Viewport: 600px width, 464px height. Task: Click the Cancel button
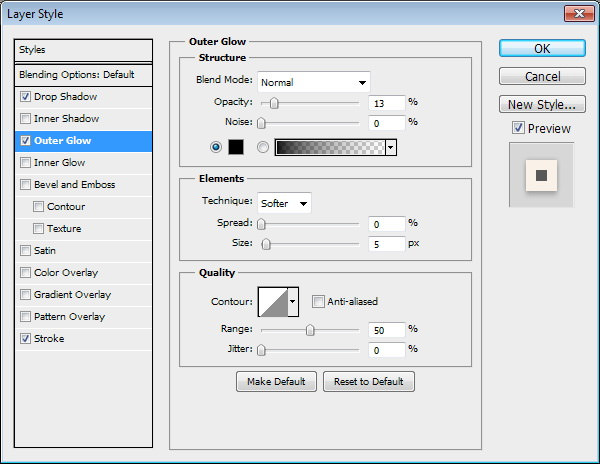[542, 76]
